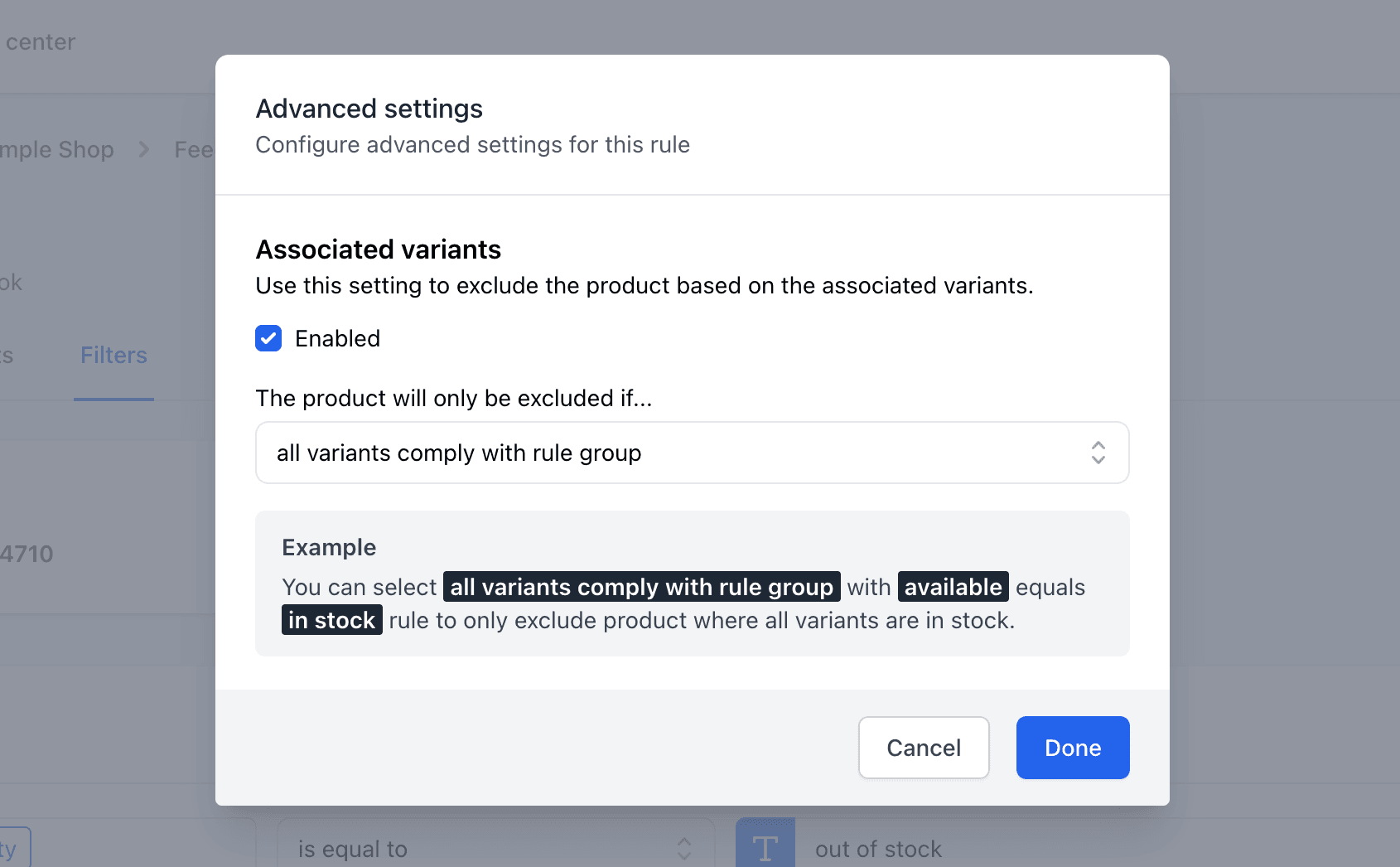Viewport: 1400px width, 867px height.
Task: Click the shop name breadcrumb link
Action: point(57,149)
